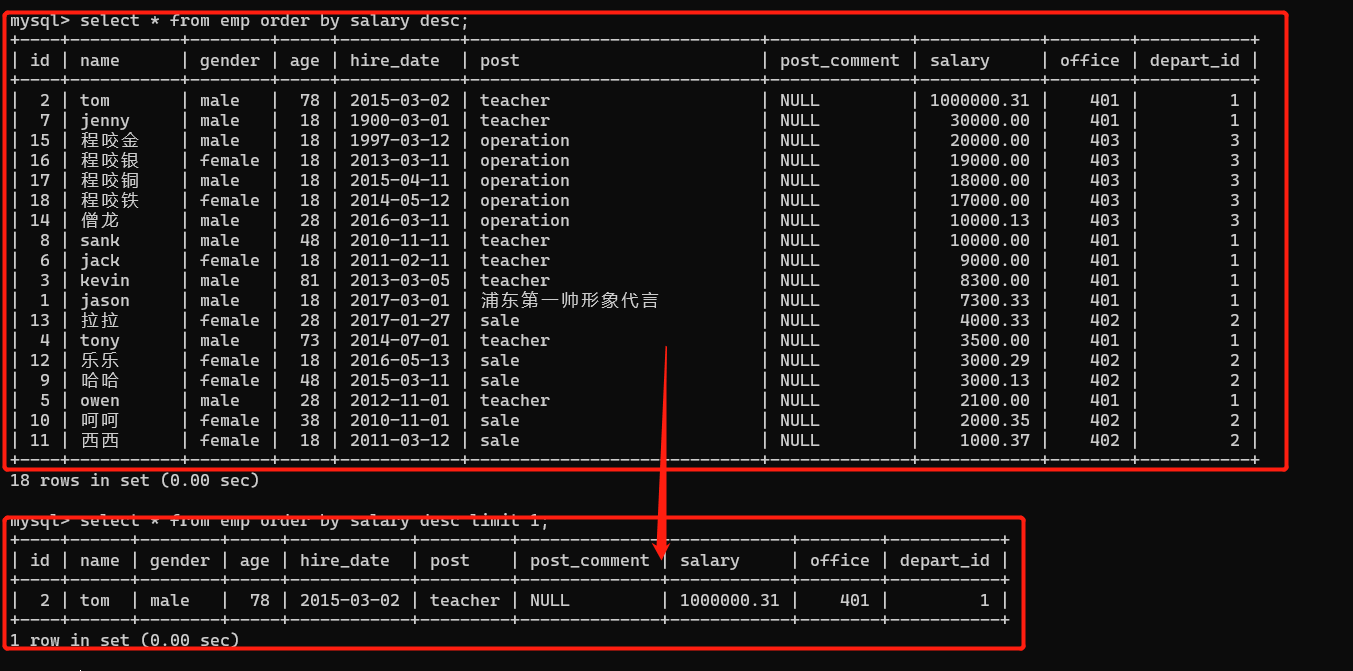
Task: Select the name cell 'jenny'
Action: tap(105, 120)
